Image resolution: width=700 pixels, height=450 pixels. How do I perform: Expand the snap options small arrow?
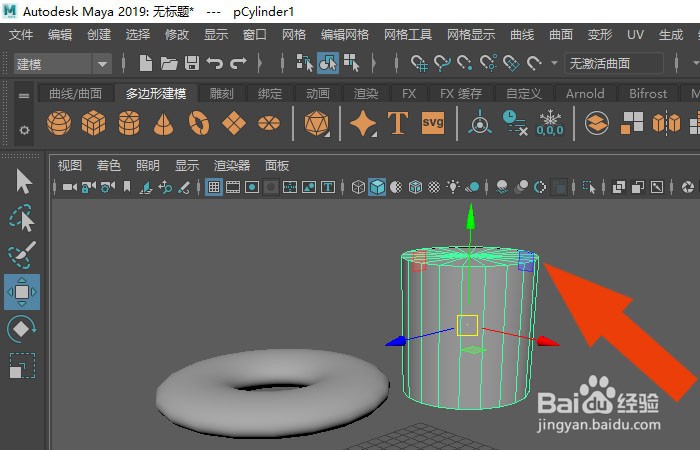(554, 63)
